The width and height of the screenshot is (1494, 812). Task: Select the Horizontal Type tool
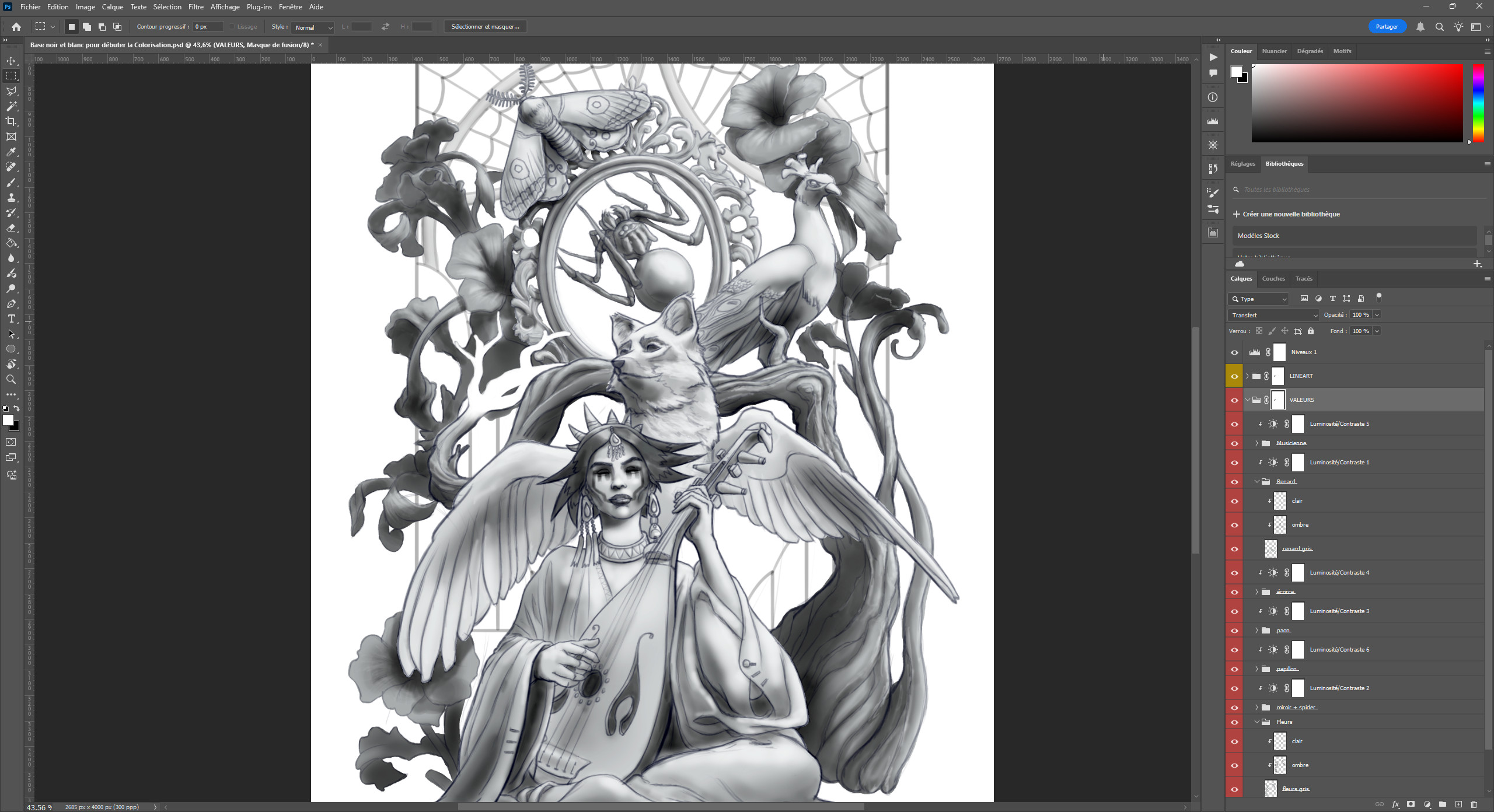(11, 318)
